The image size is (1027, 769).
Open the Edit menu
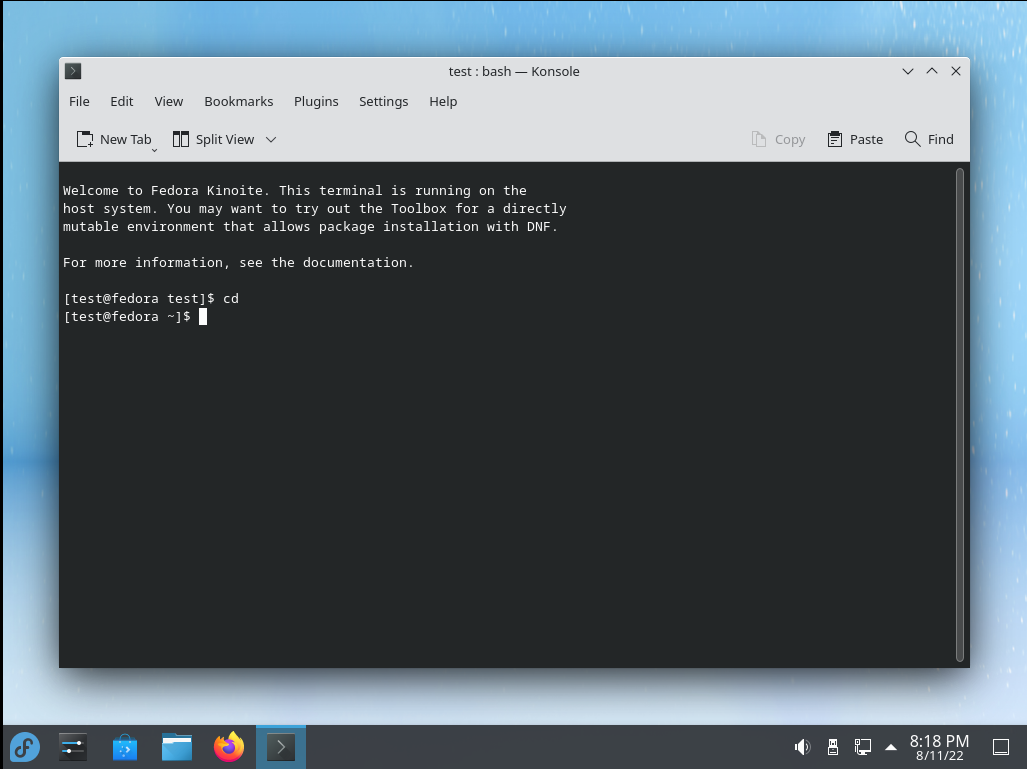(121, 102)
